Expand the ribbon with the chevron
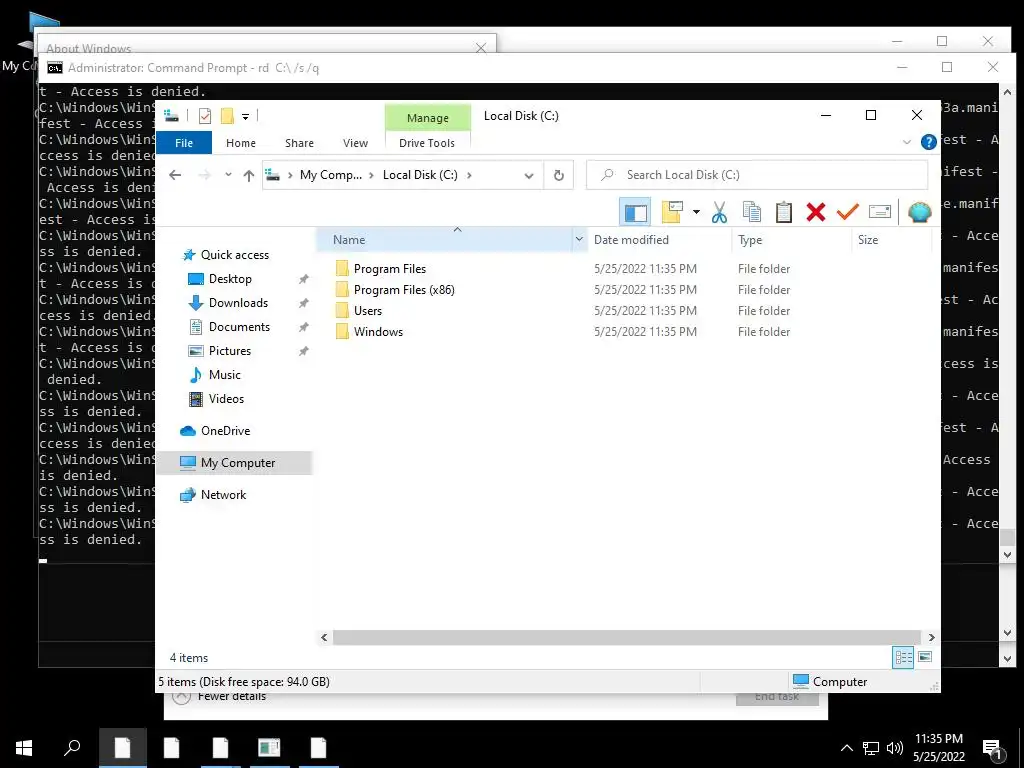Image resolution: width=1024 pixels, height=768 pixels. (906, 142)
